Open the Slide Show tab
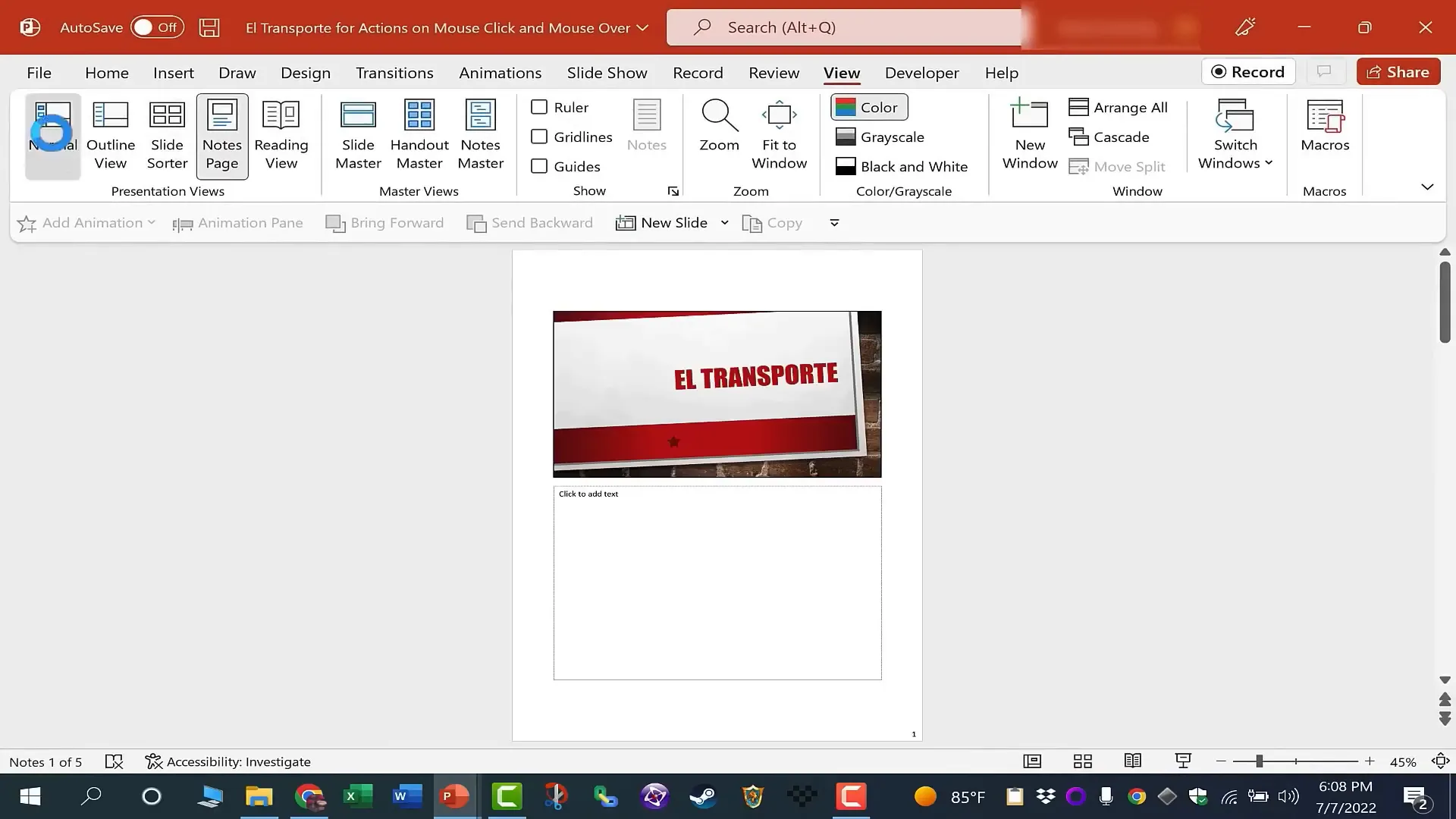Image resolution: width=1456 pixels, height=819 pixels. pyautogui.click(x=607, y=73)
